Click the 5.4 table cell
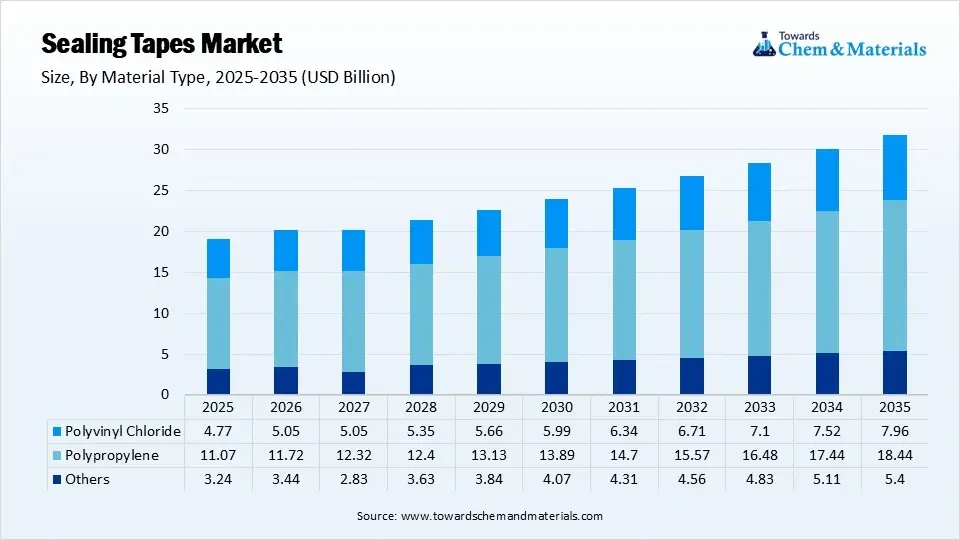This screenshot has height=540, width=960. pos(894,479)
